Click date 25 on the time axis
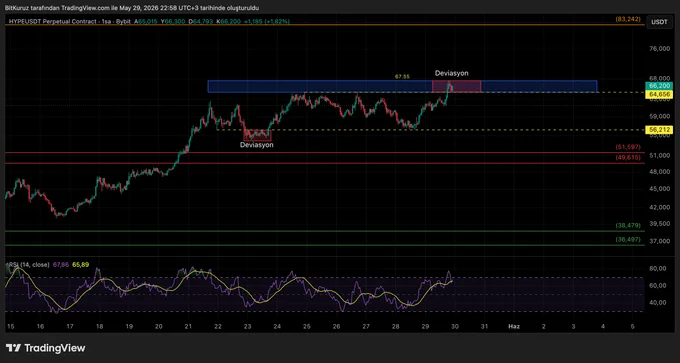This screenshot has width=680, height=363. click(x=307, y=327)
